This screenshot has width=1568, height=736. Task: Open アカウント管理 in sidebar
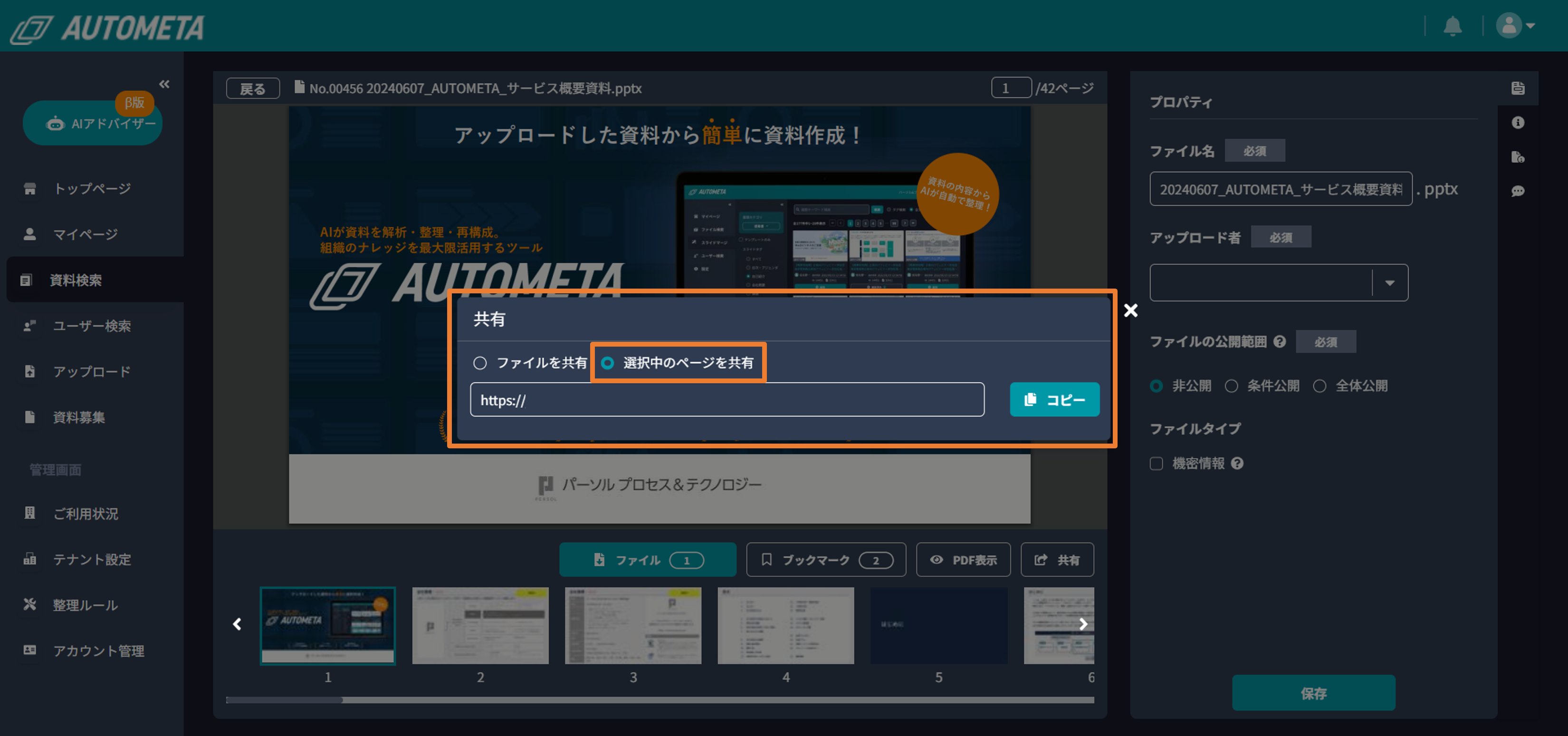(91, 650)
